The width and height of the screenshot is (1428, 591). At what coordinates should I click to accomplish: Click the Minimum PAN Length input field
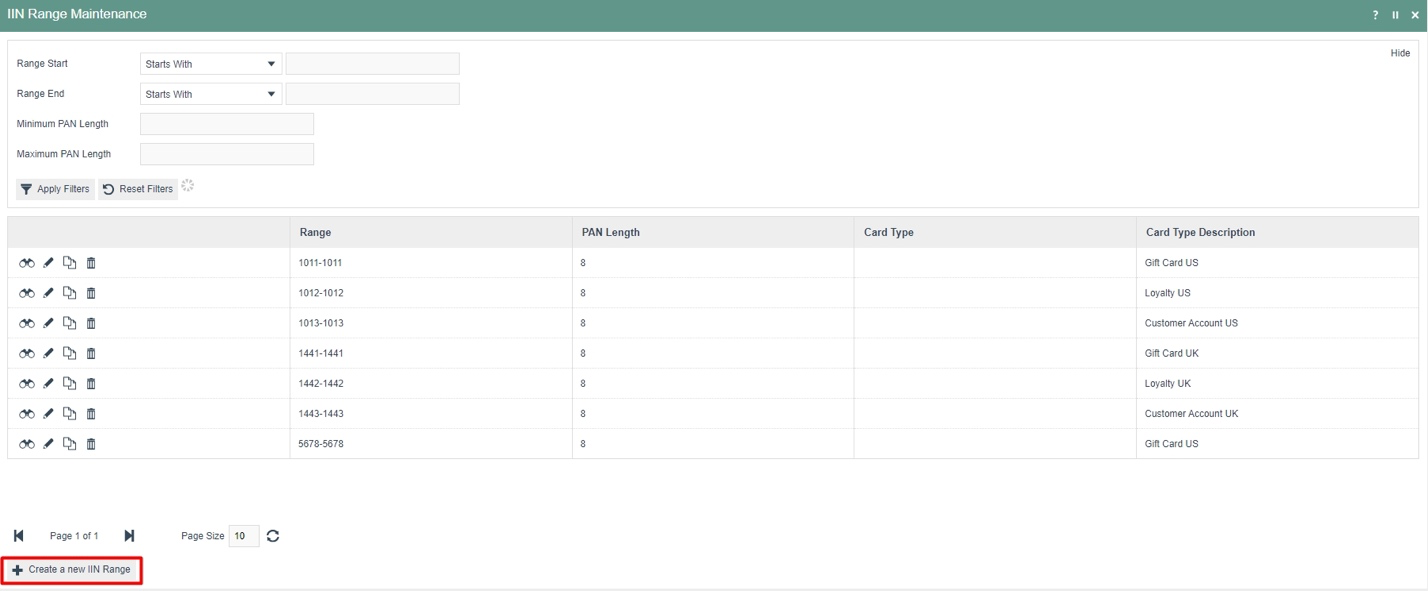[226, 123]
